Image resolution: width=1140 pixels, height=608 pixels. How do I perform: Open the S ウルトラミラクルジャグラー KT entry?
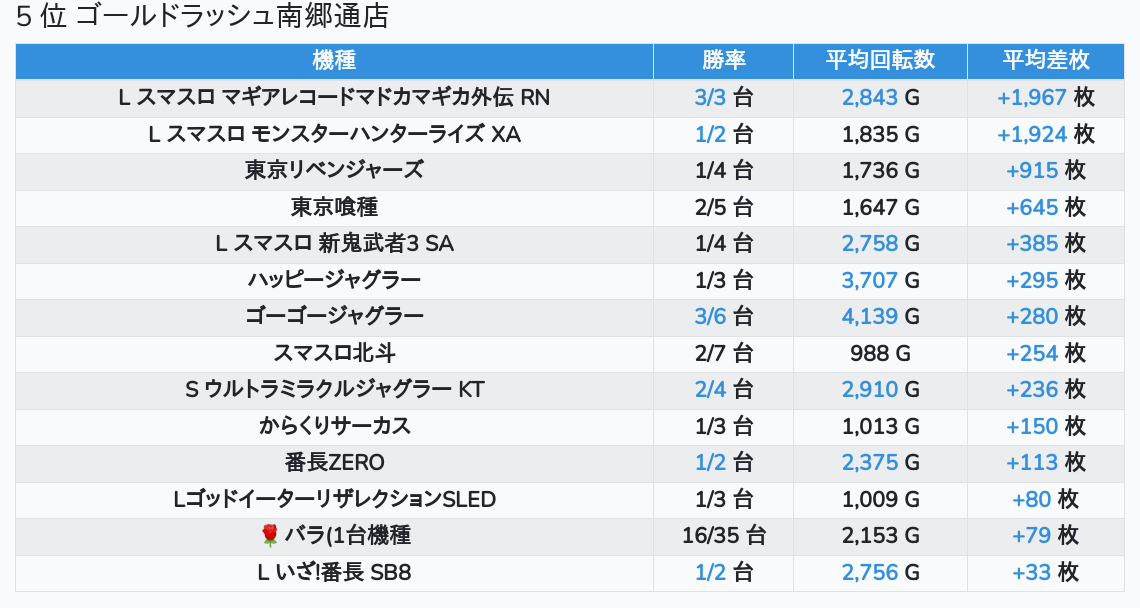click(334, 390)
